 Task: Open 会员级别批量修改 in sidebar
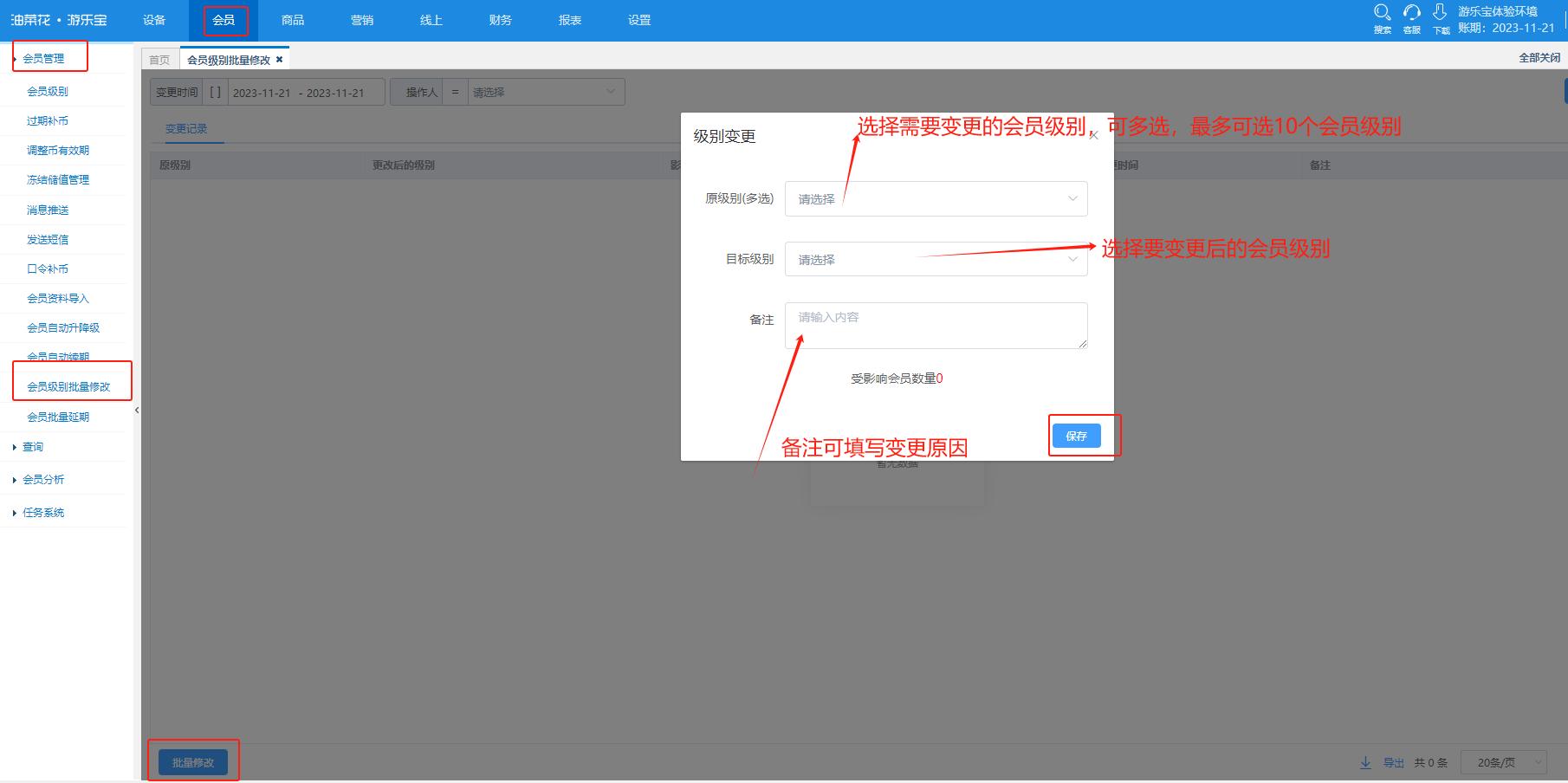68,386
